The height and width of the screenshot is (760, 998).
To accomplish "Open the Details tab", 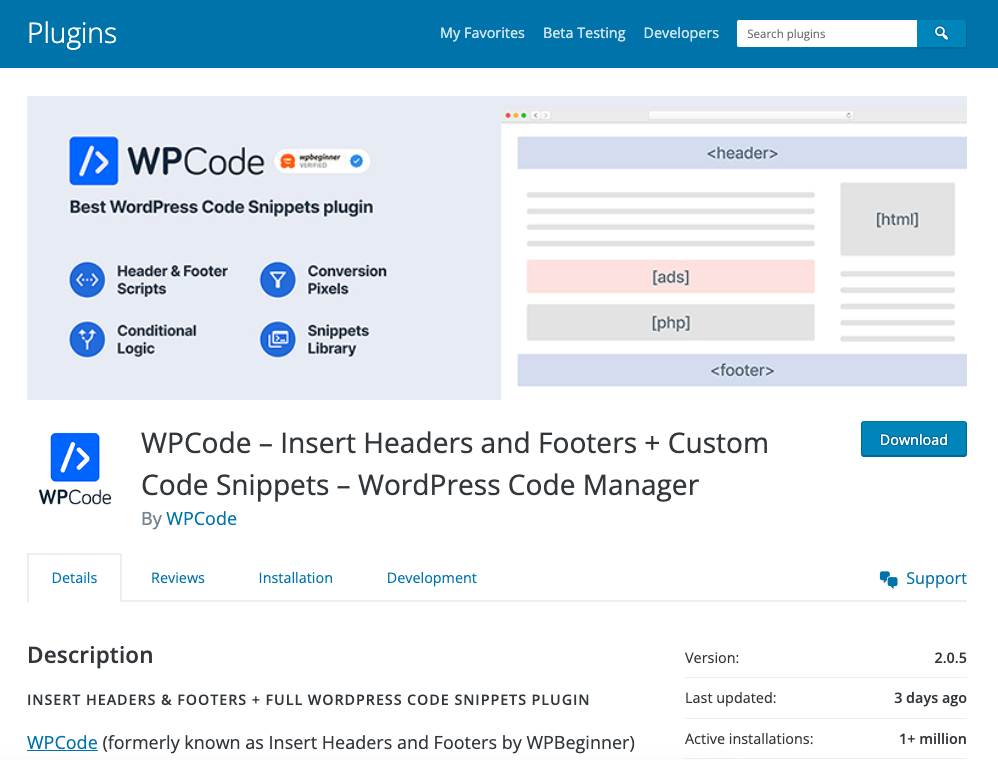I will (x=75, y=578).
